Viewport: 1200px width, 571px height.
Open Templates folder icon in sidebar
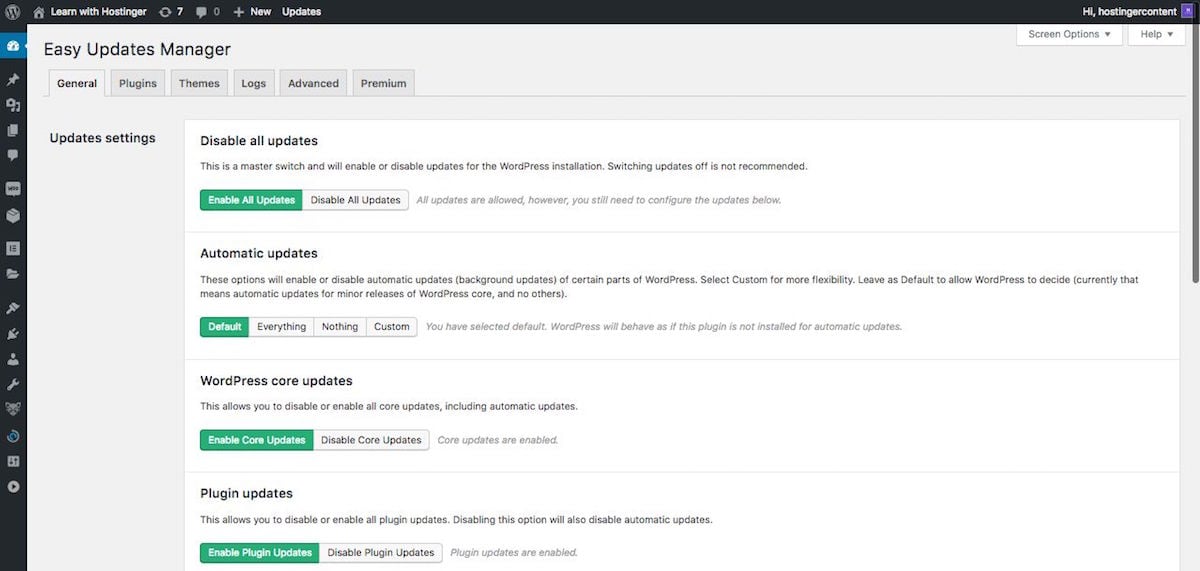point(13,273)
